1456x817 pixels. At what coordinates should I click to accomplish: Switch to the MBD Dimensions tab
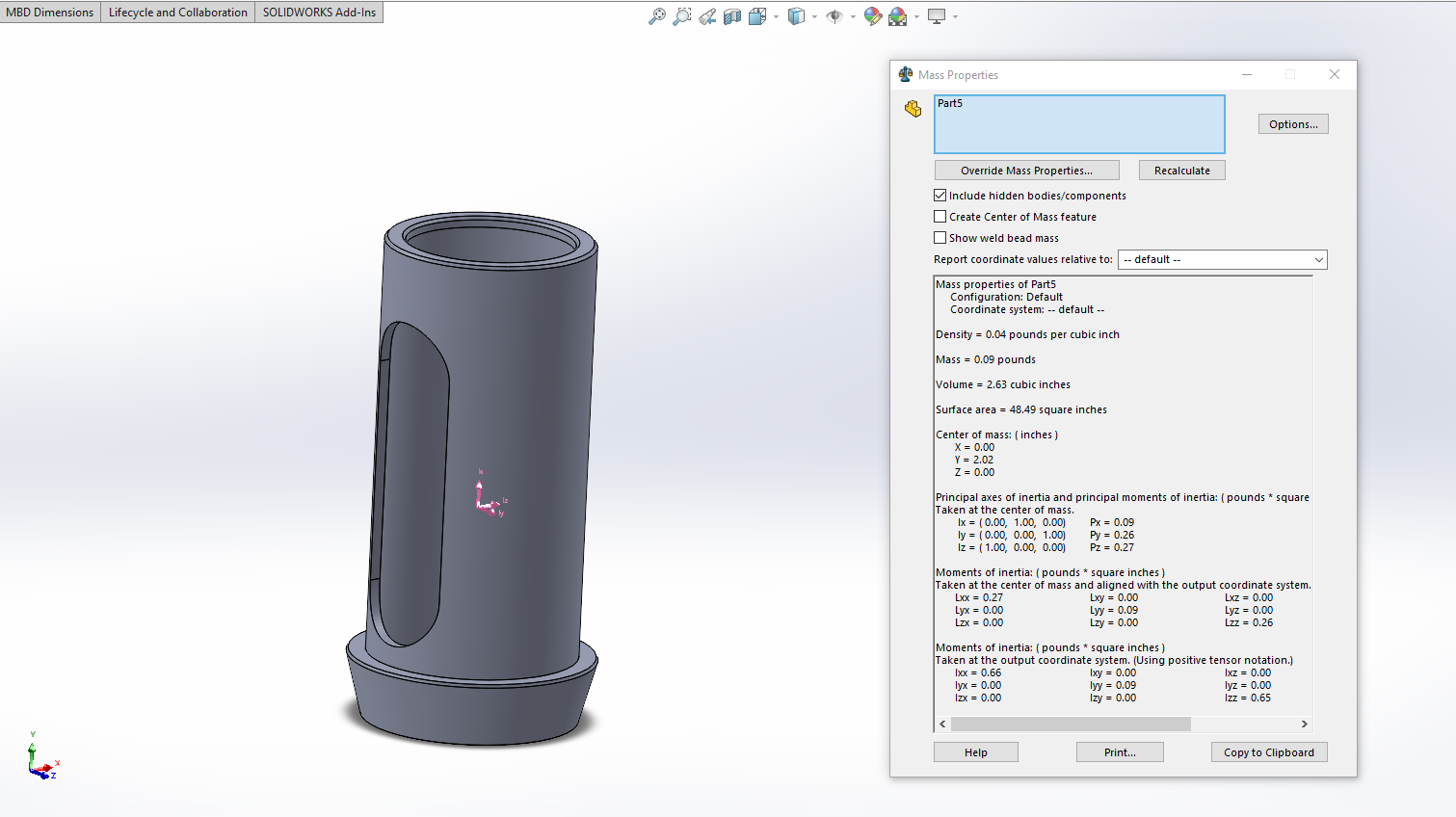tap(50, 13)
